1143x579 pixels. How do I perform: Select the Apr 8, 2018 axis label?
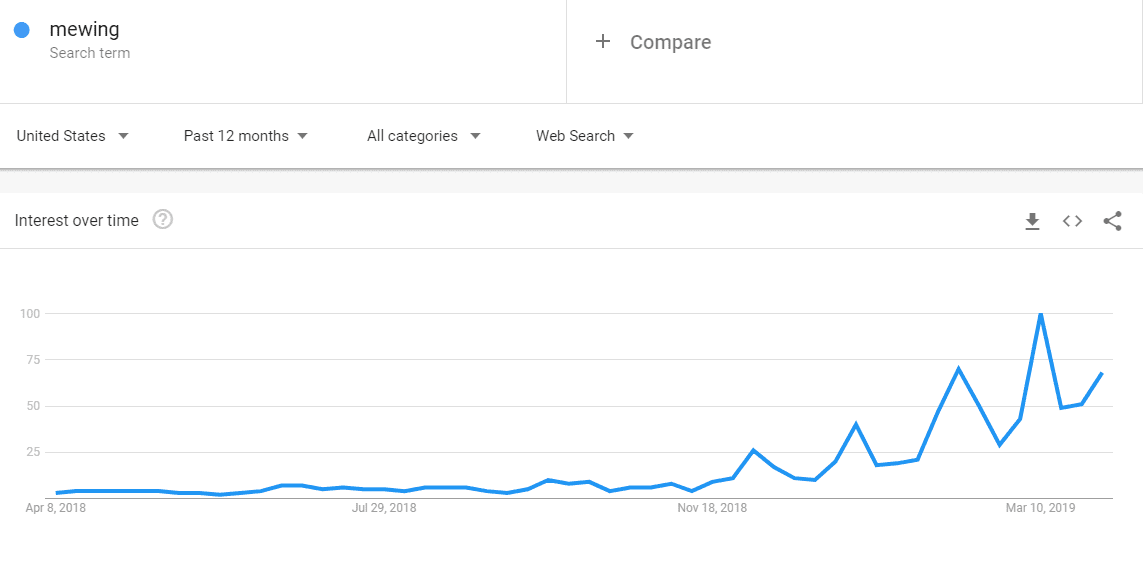55,508
